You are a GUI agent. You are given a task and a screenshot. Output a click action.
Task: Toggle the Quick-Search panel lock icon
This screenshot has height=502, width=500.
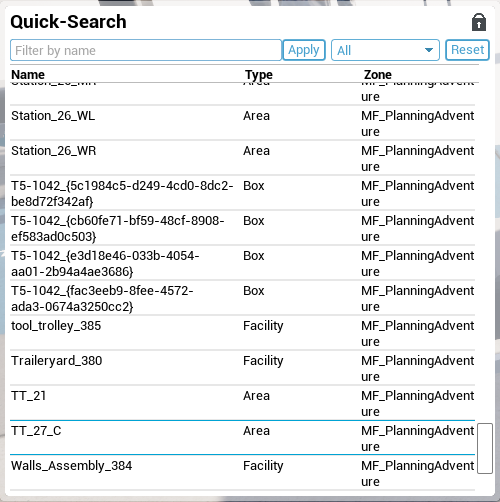[x=479, y=22]
